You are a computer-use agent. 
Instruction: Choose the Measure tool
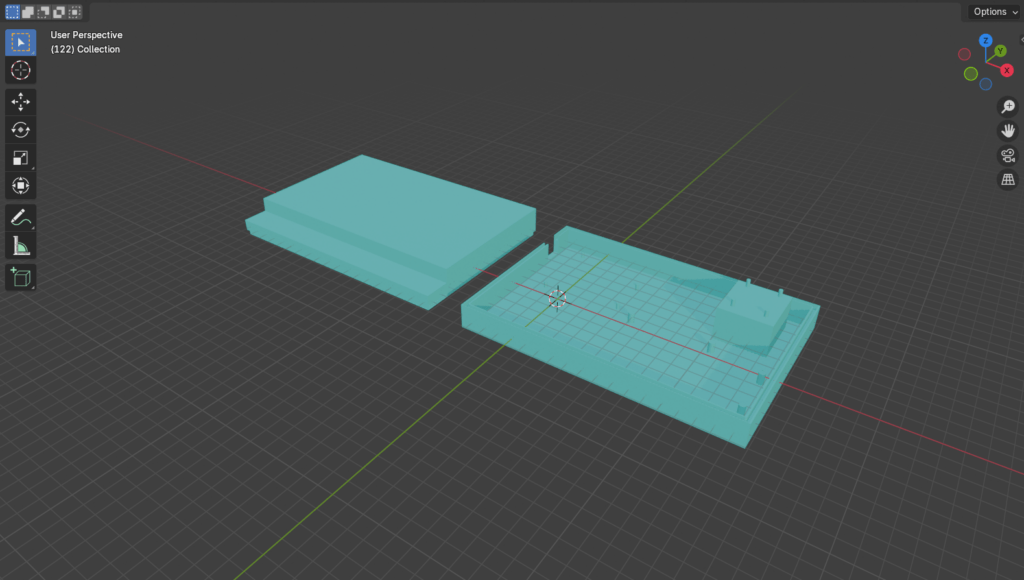pyautogui.click(x=20, y=246)
